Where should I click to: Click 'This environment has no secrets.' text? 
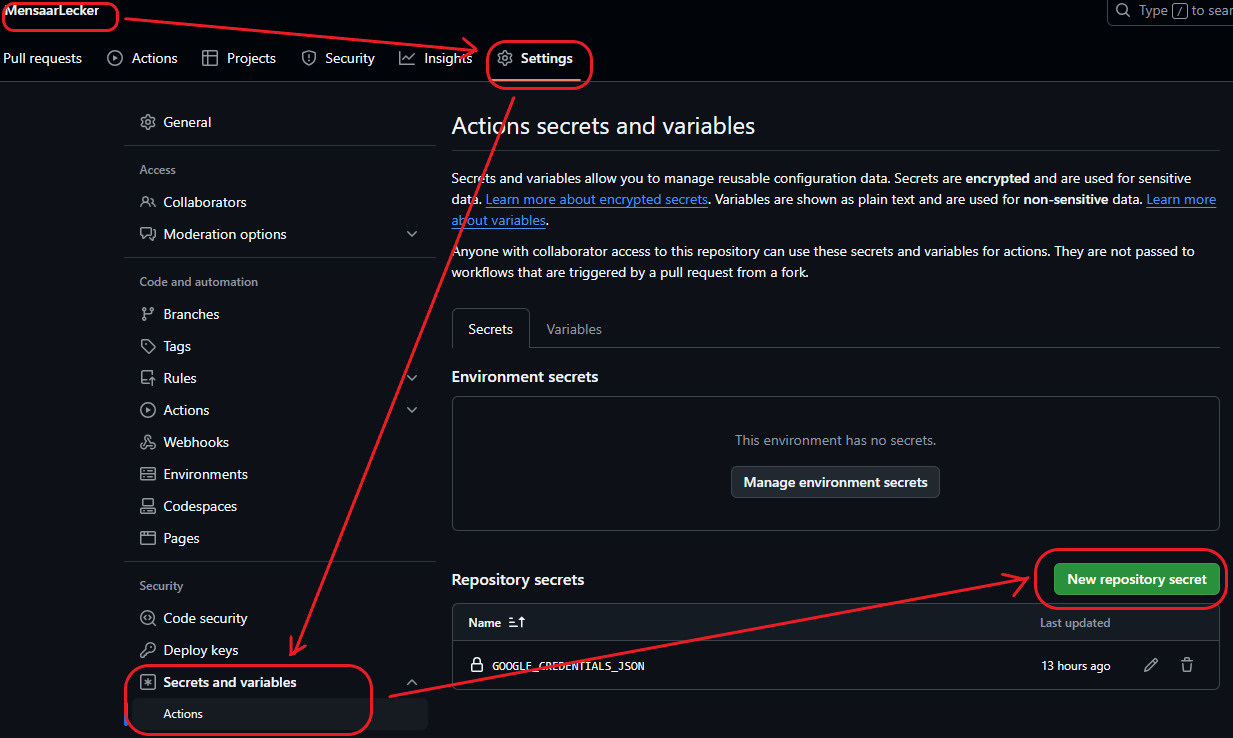[836, 440]
